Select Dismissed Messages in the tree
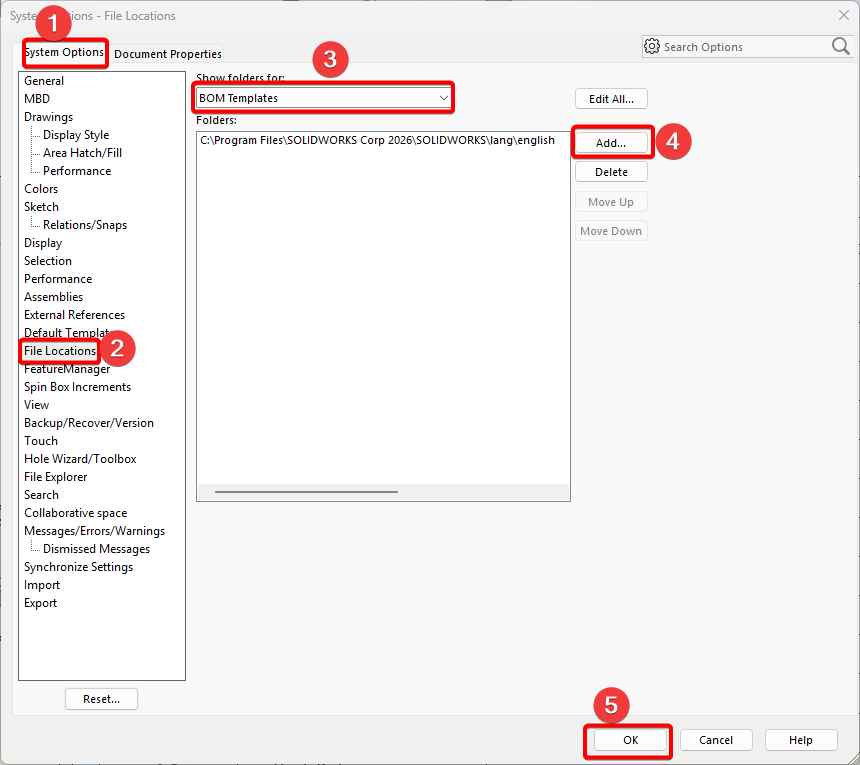The width and height of the screenshot is (860, 765). tap(97, 549)
